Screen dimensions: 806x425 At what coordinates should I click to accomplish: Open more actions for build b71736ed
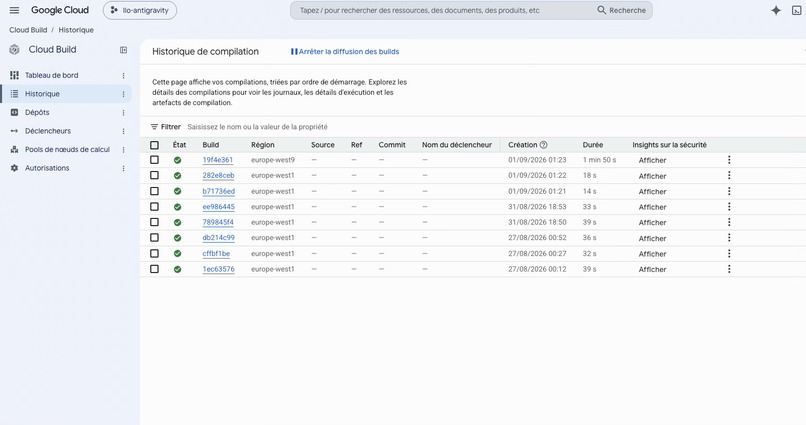(x=729, y=191)
